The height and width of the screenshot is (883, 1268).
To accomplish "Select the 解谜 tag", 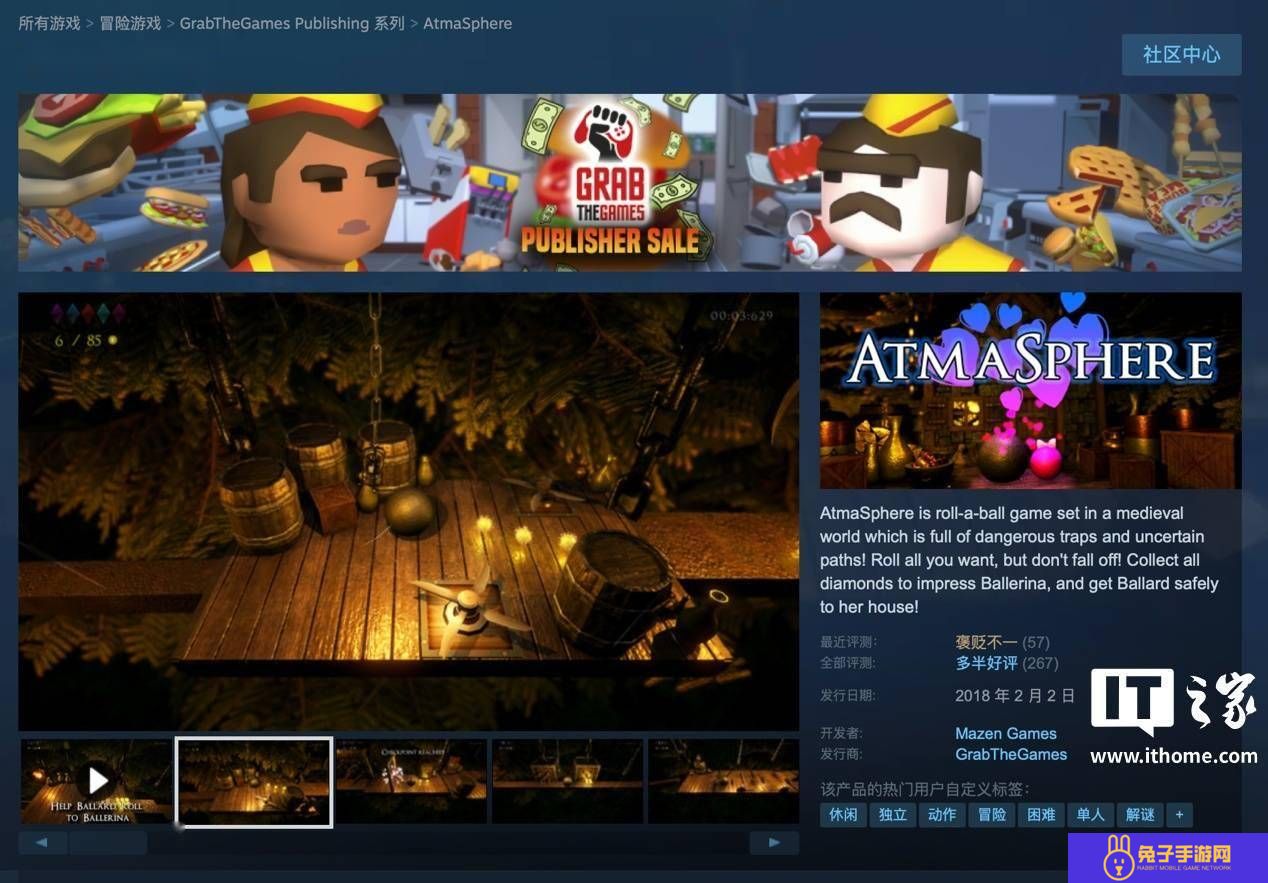I will 1140,815.
